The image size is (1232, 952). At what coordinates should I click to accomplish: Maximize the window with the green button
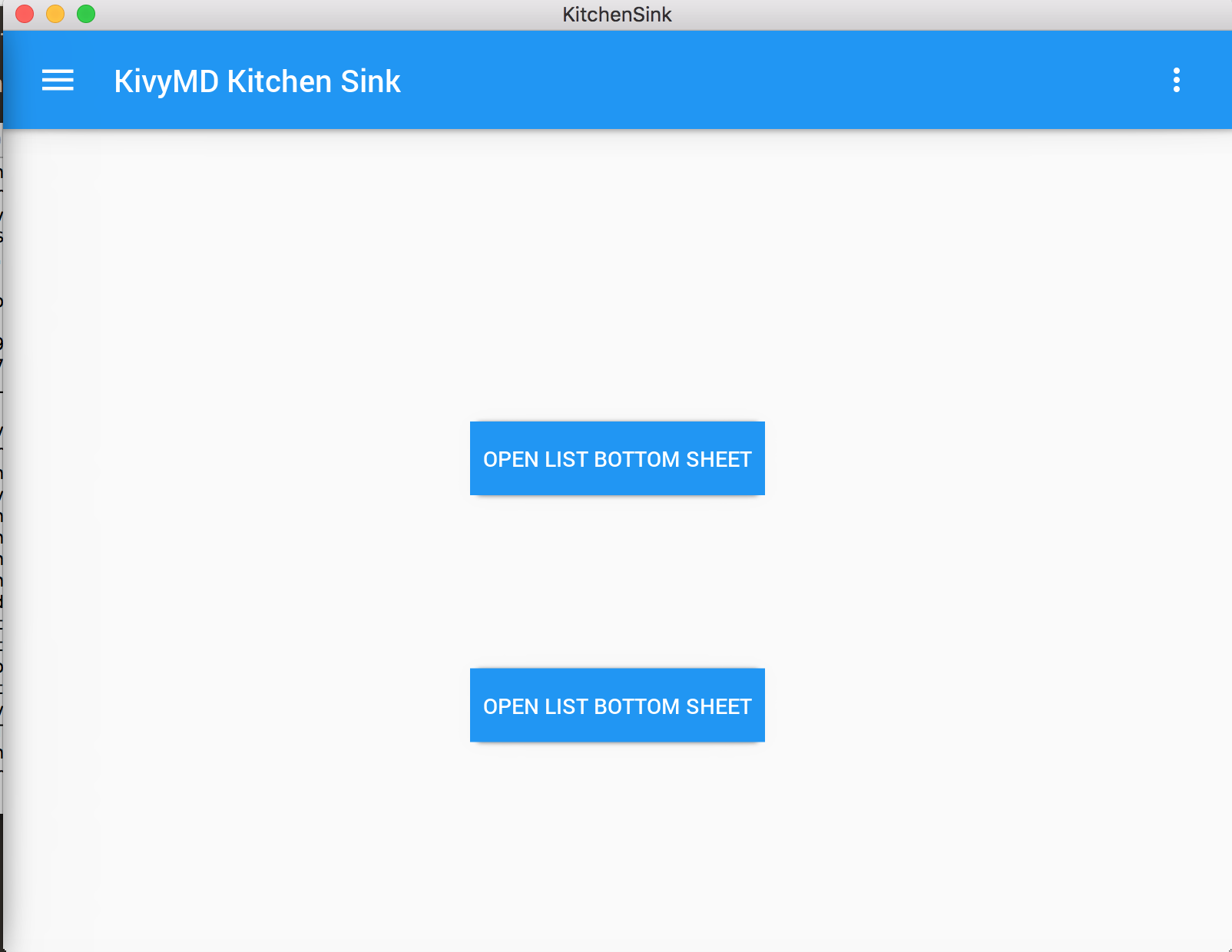[86, 14]
